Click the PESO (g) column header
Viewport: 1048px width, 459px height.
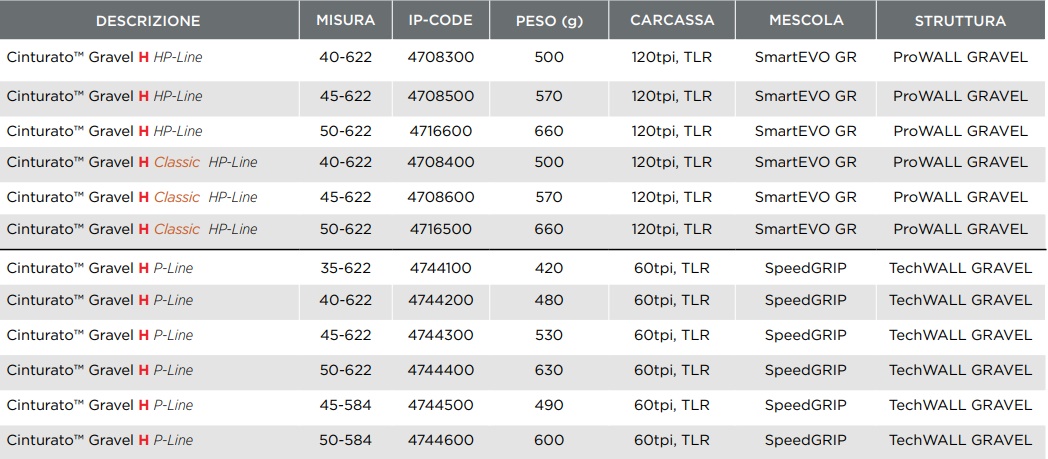point(549,21)
